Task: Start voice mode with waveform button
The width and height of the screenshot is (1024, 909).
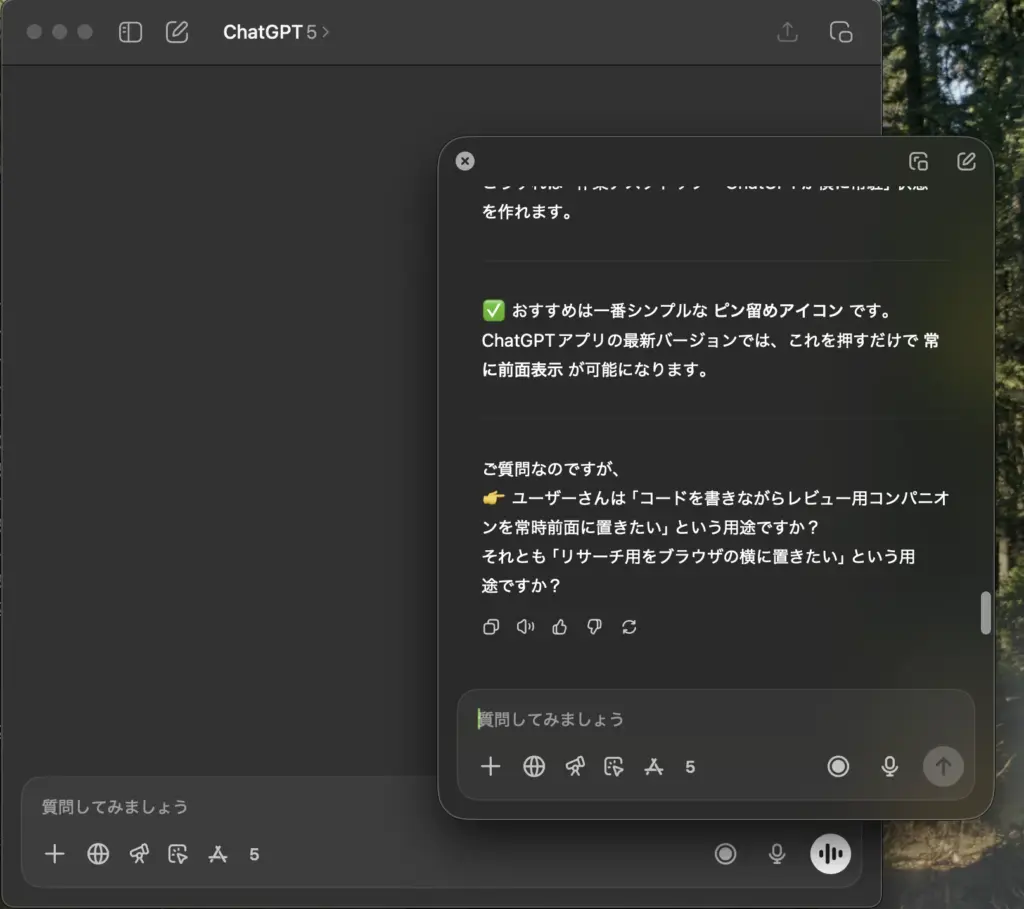Action: pyautogui.click(x=830, y=853)
